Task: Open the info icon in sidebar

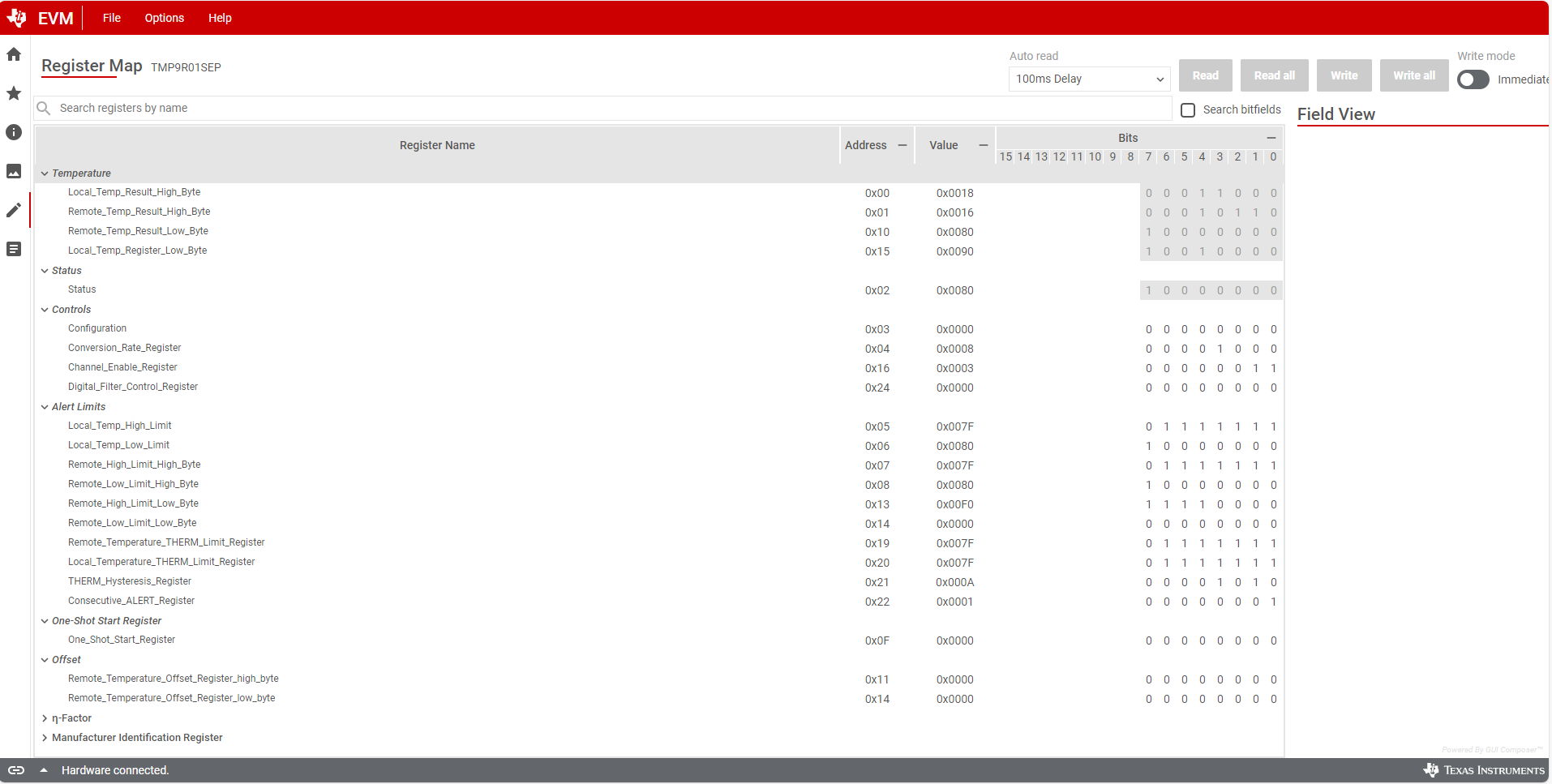Action: [14, 132]
